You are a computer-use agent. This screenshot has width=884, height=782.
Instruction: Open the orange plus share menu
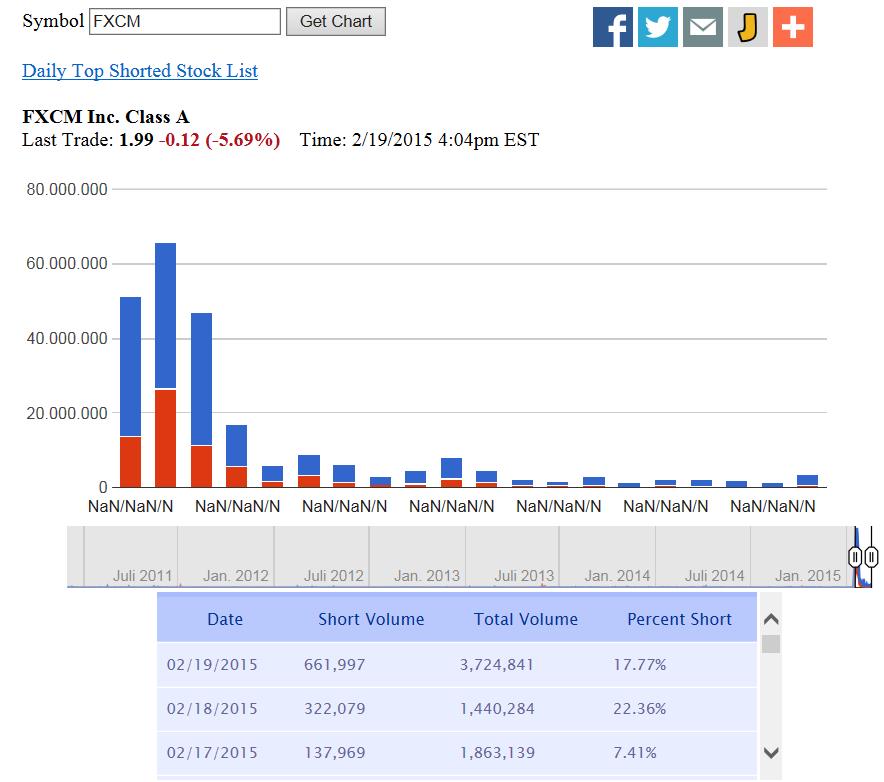click(792, 27)
